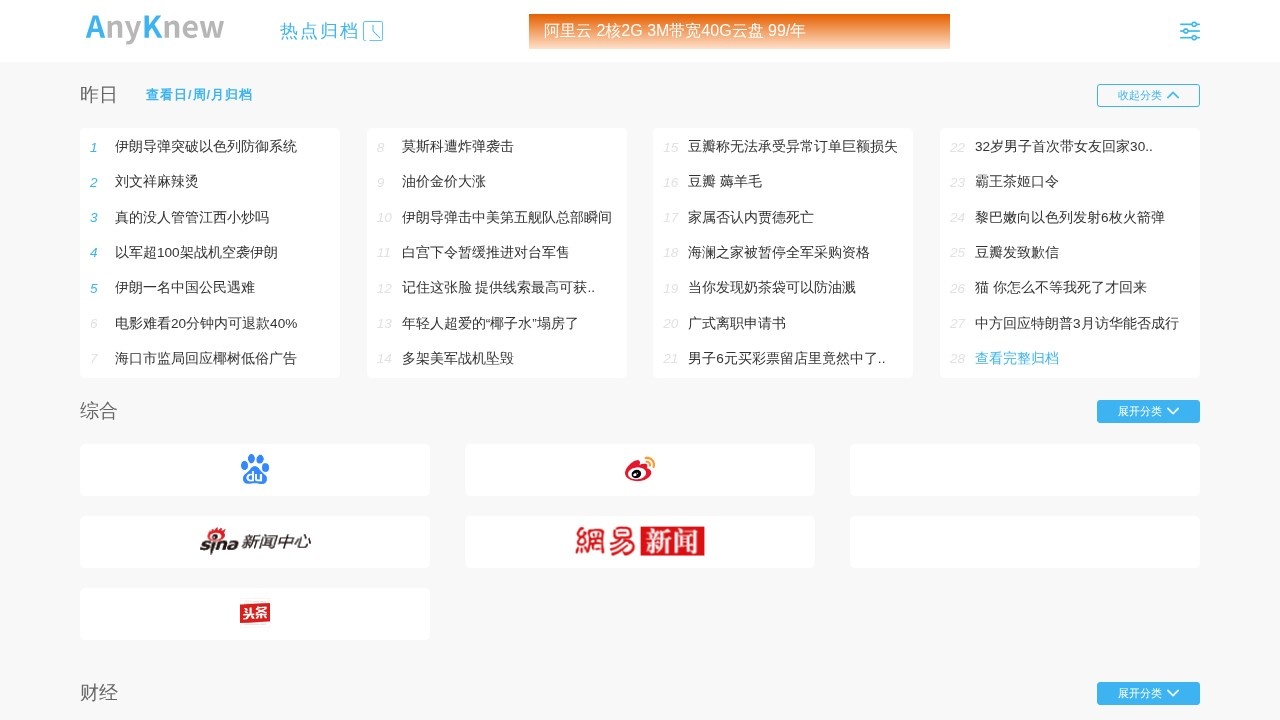Open the Sina news center tile

click(255, 541)
